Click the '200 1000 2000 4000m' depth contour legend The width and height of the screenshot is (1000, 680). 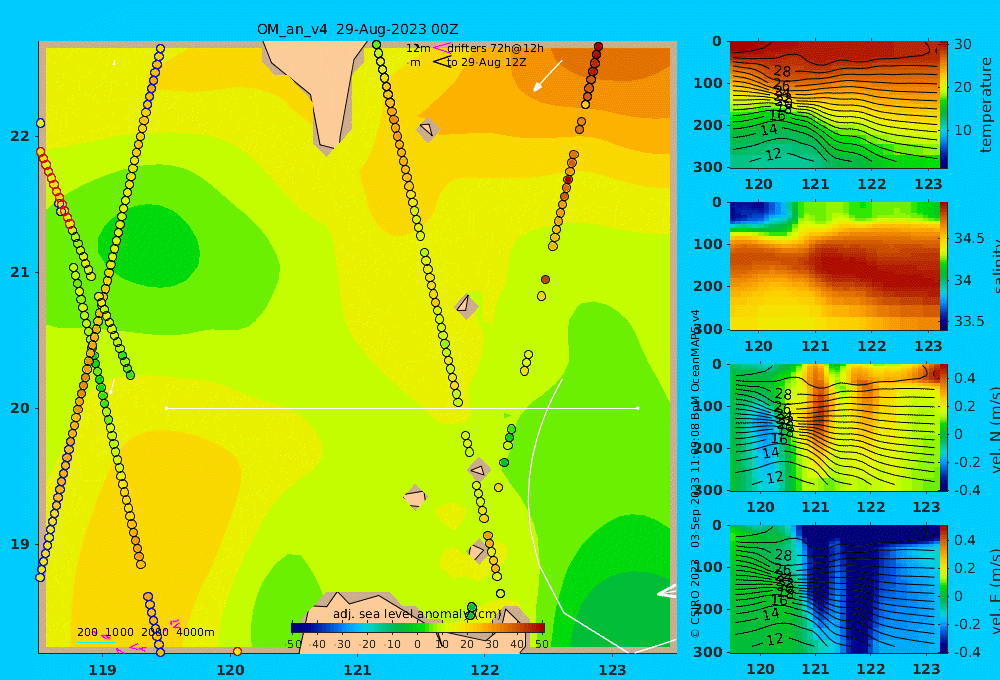click(145, 632)
